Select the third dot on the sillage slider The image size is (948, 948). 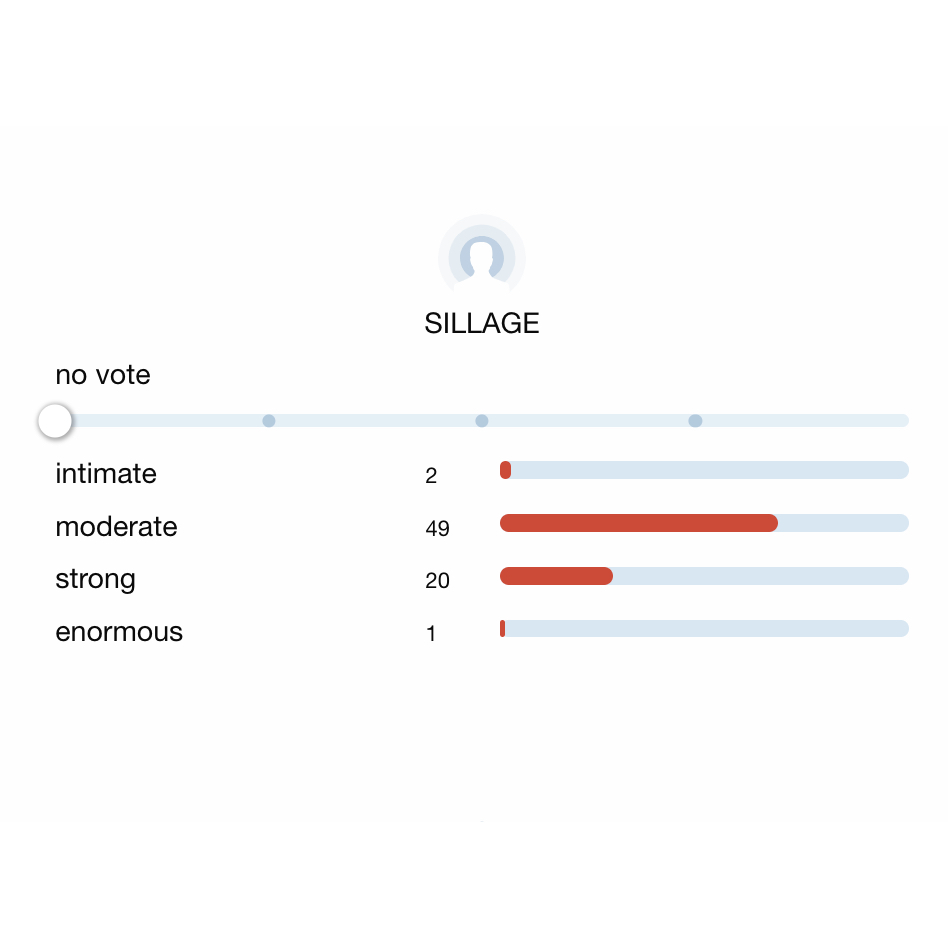click(695, 421)
